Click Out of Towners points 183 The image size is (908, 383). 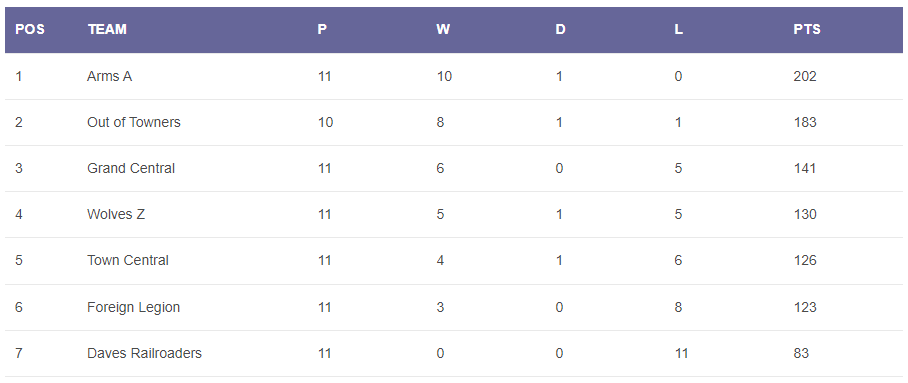(x=805, y=122)
